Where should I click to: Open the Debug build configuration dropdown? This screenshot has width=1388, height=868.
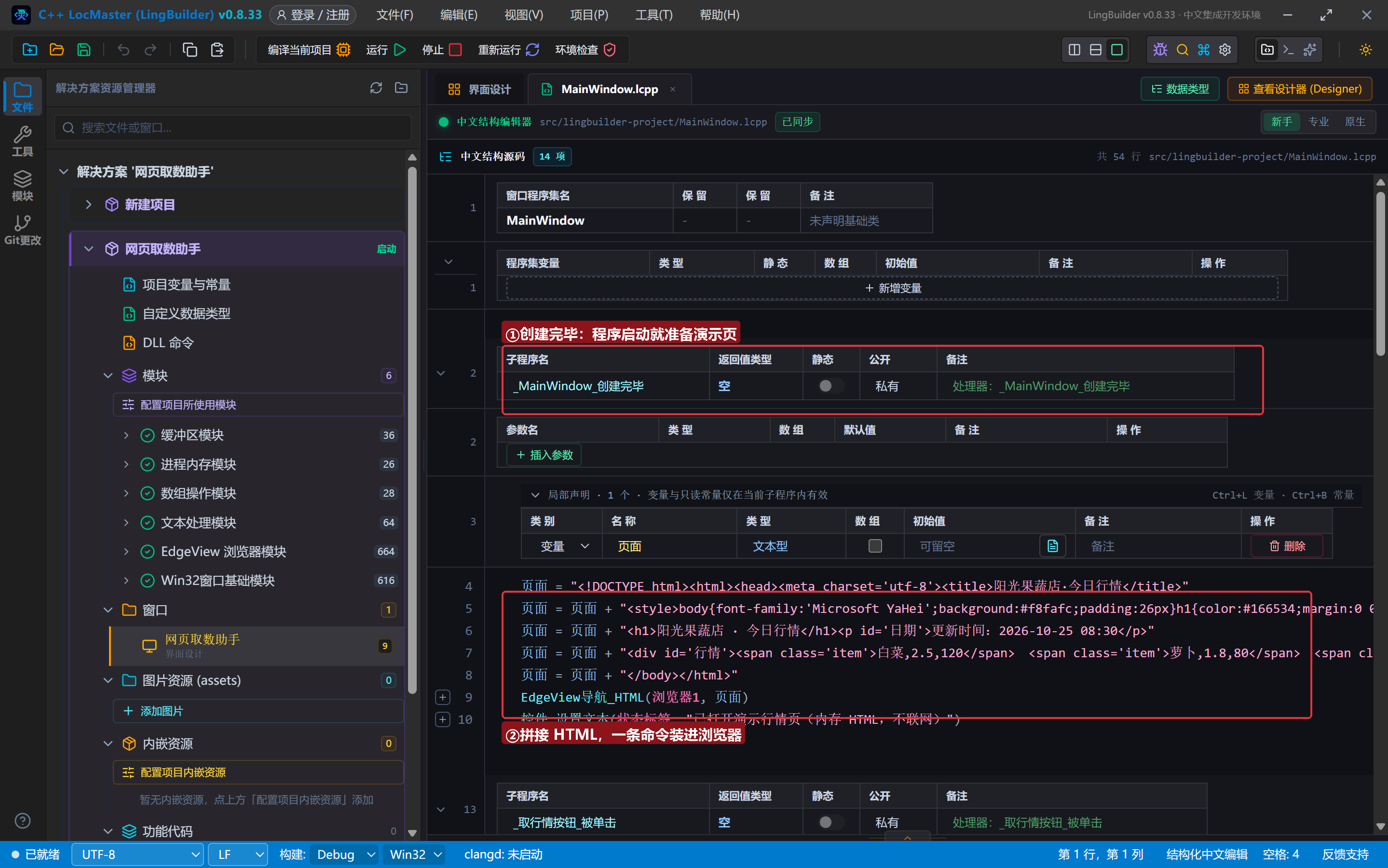click(344, 854)
